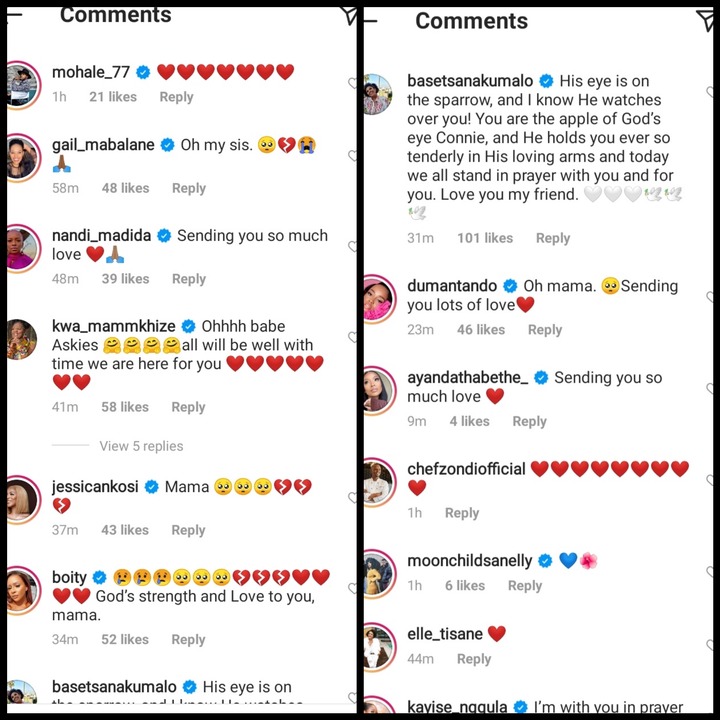Go back from right Comments screen
The height and width of the screenshot is (720, 720).
[370, 21]
